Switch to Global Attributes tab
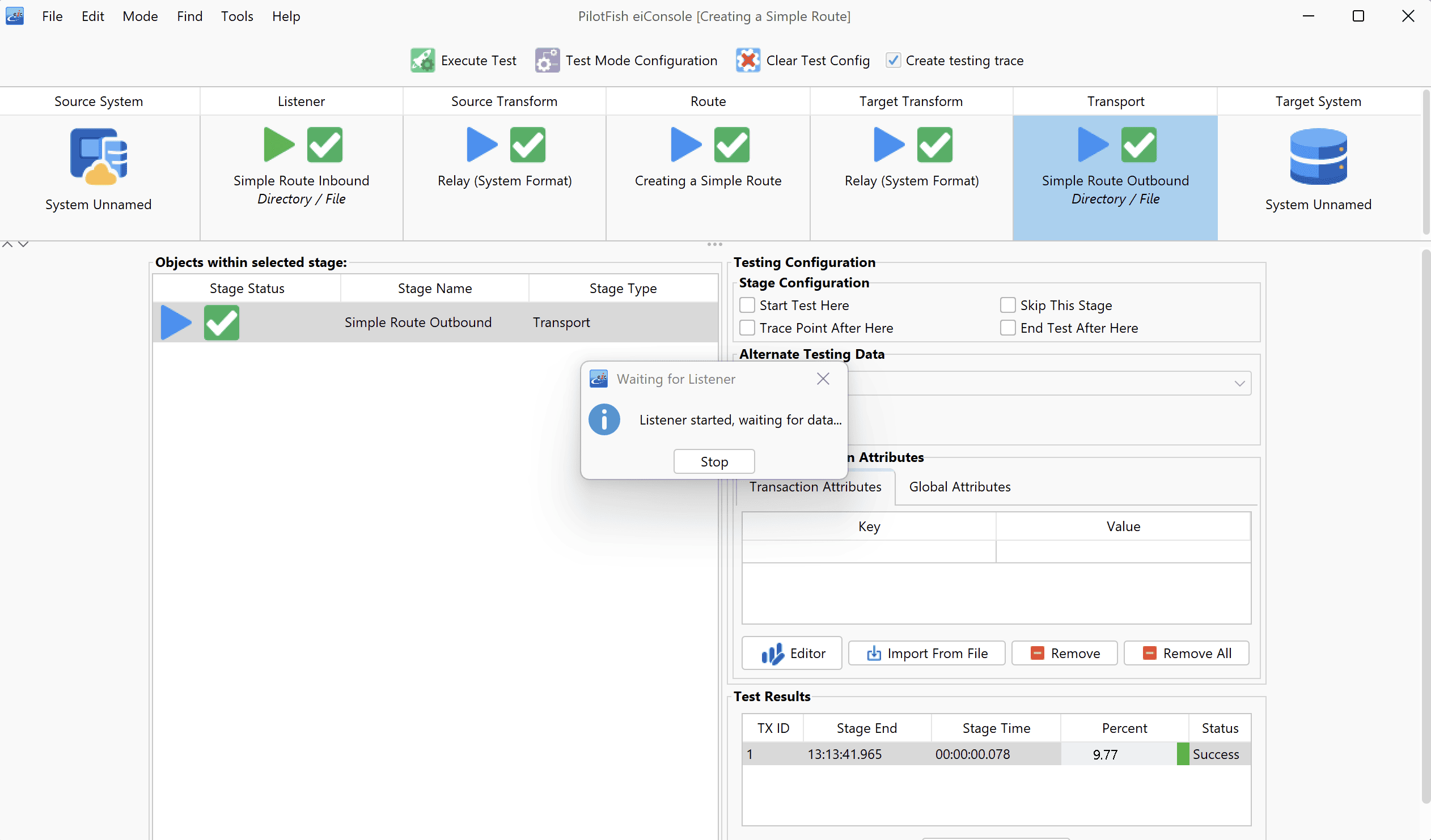This screenshot has width=1431, height=840. tap(960, 487)
